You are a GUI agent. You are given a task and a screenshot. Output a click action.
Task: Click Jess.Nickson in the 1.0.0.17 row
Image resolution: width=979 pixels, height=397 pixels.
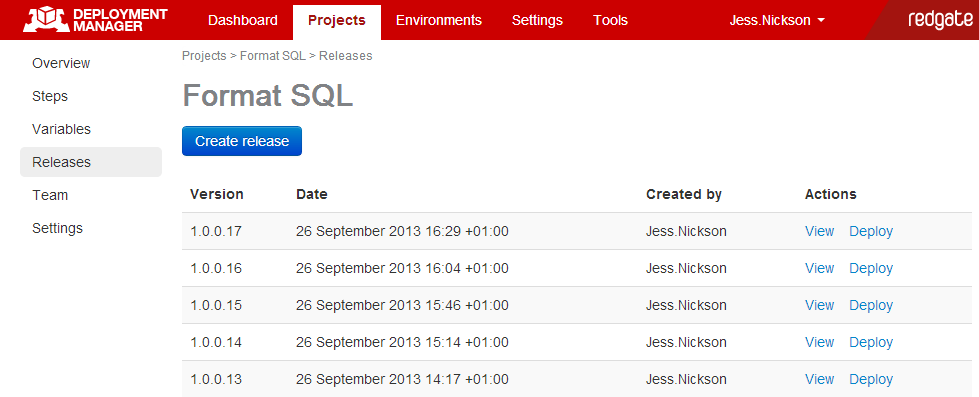click(x=686, y=232)
